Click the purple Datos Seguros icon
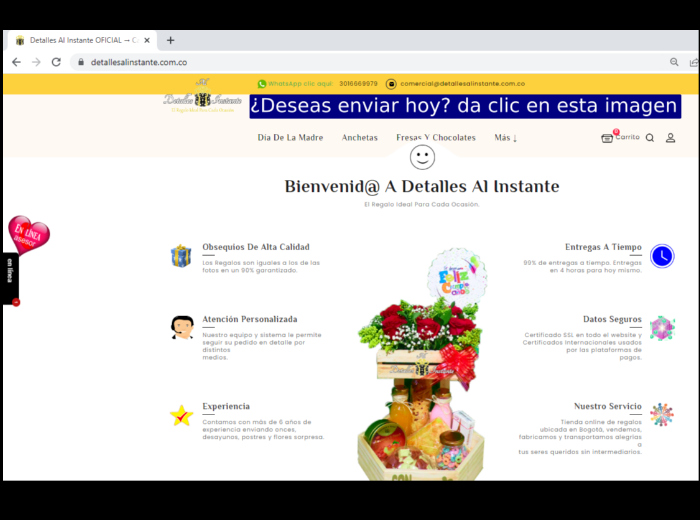The width and height of the screenshot is (700, 520). 662,329
